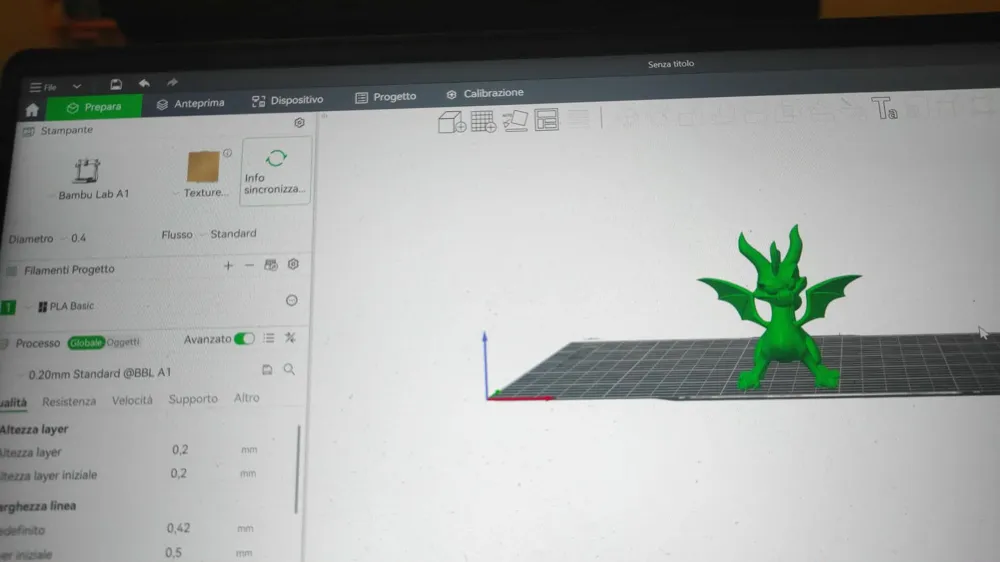Click the Arrange objects layout icon
The height and width of the screenshot is (562, 1000).
[547, 120]
